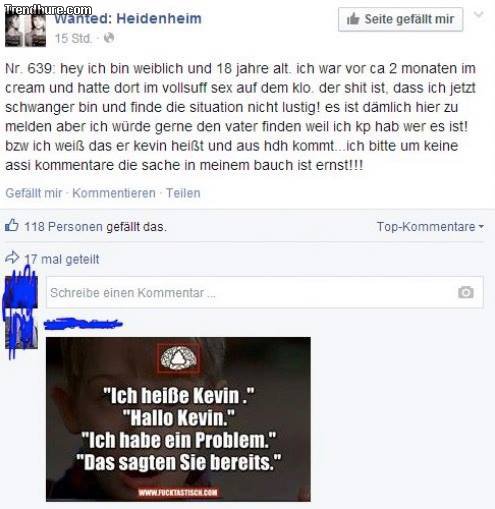Click the Kommentieren link
The height and width of the screenshot is (509, 495).
pyautogui.click(x=114, y=193)
